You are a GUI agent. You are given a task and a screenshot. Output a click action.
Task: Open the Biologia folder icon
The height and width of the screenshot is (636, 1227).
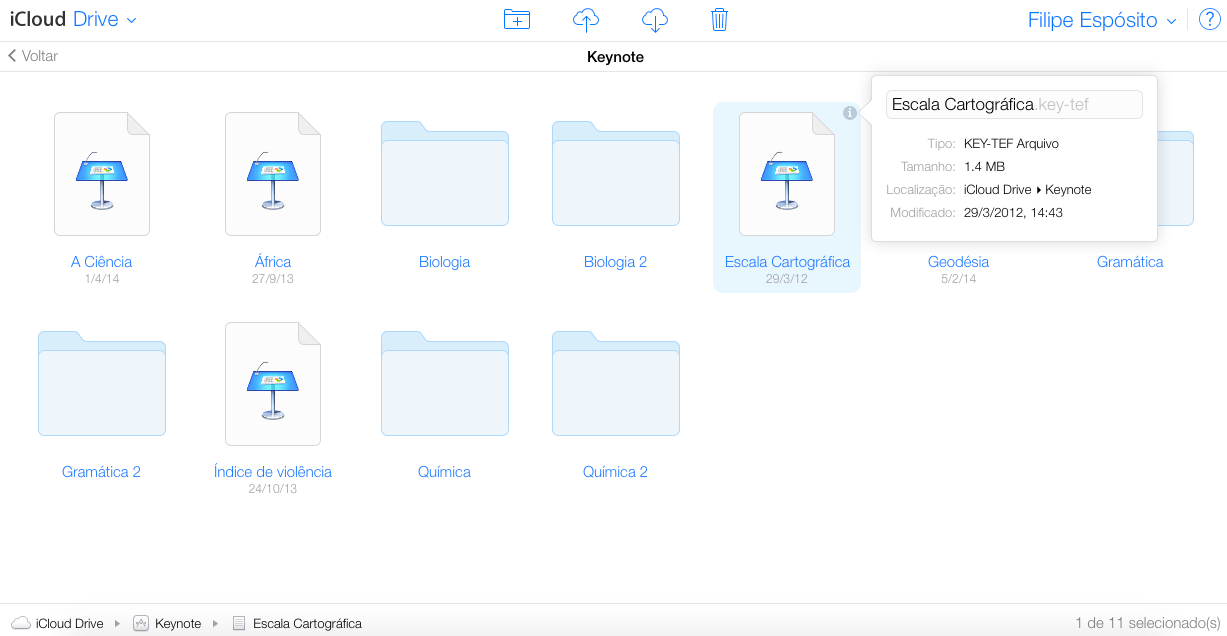coord(445,173)
